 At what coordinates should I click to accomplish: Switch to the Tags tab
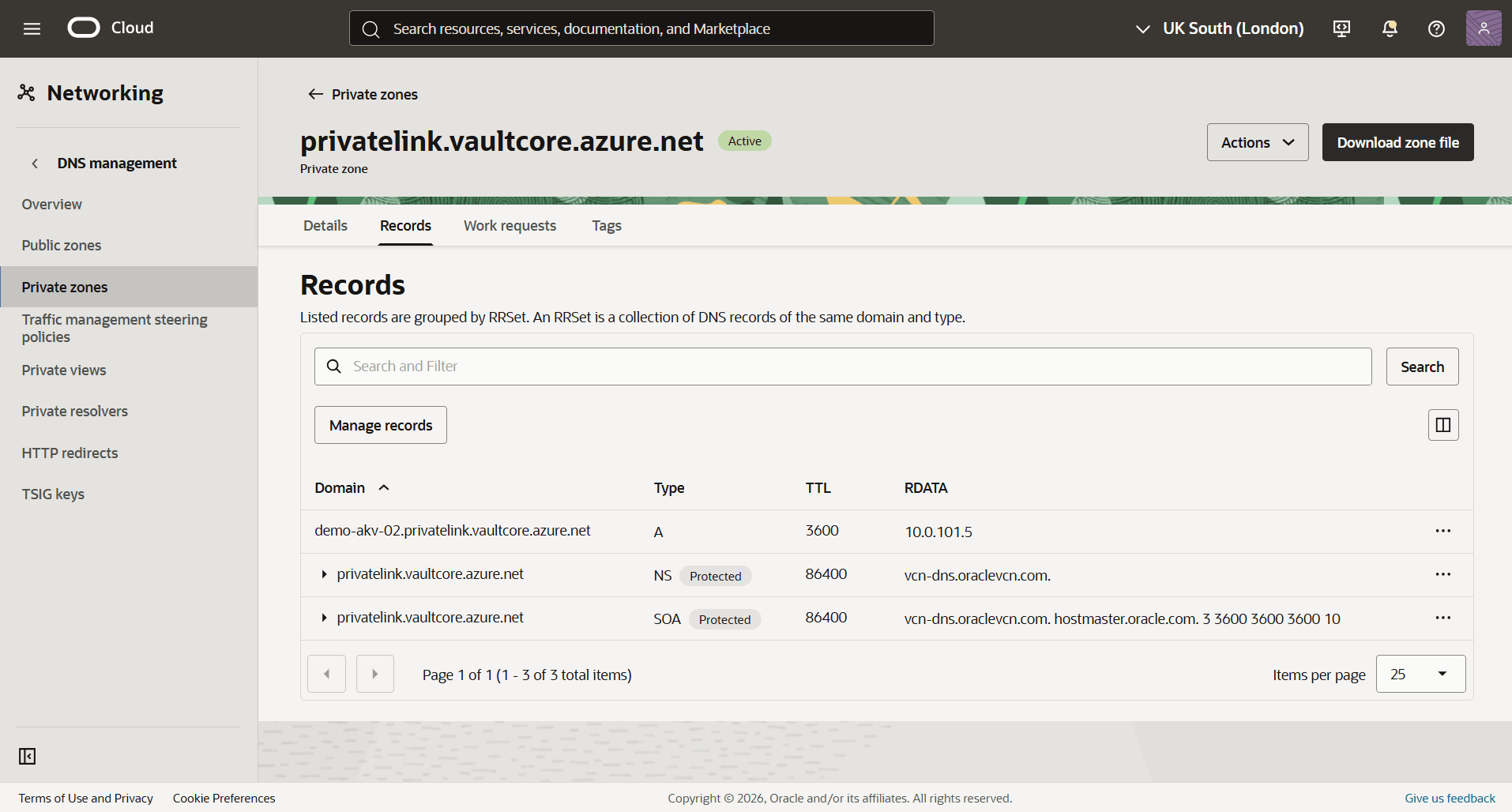coord(606,225)
